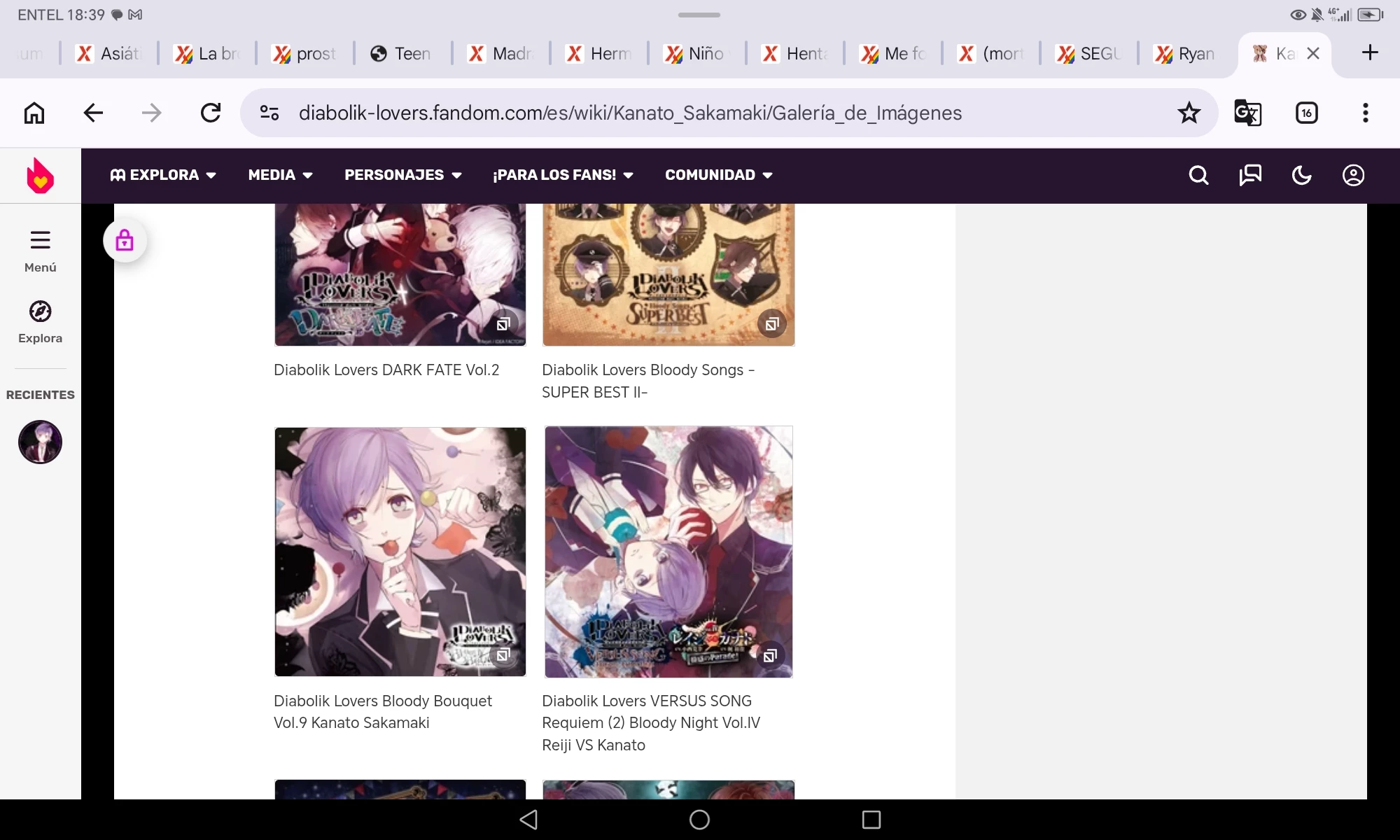Open the MEDIA menu

pyautogui.click(x=280, y=175)
